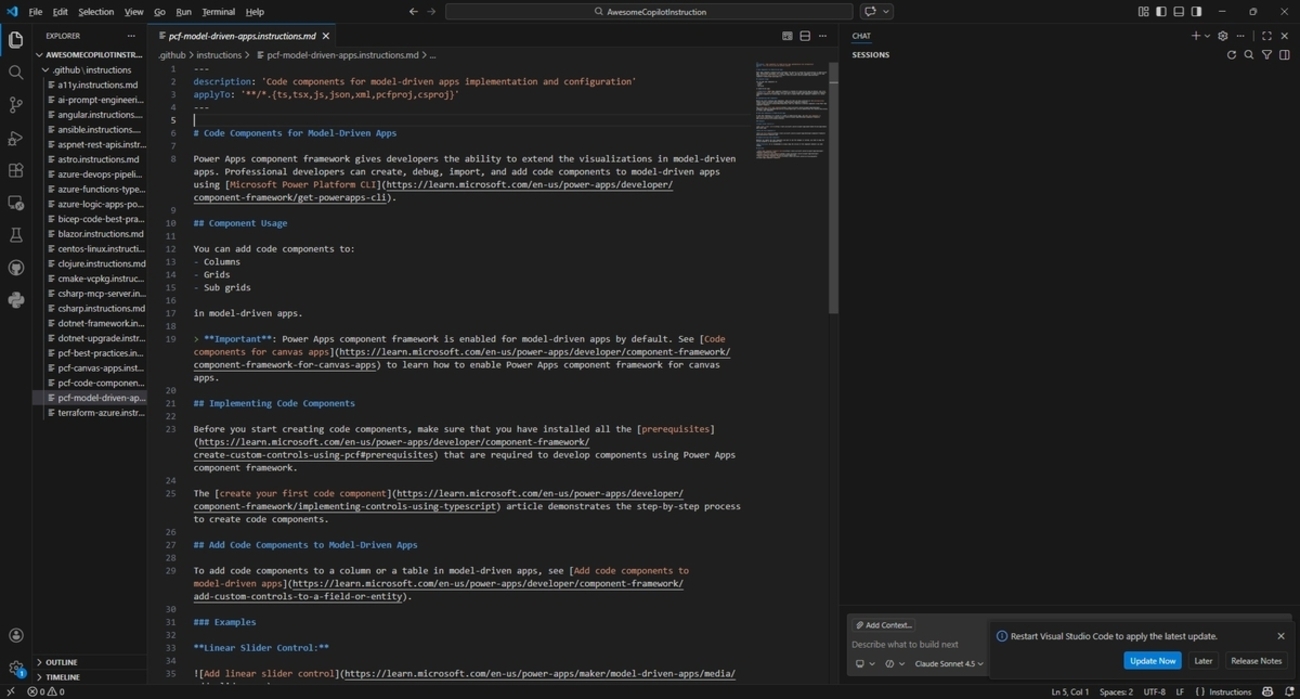Click the Update Now button
The width and height of the screenshot is (1300, 699).
pos(1152,661)
